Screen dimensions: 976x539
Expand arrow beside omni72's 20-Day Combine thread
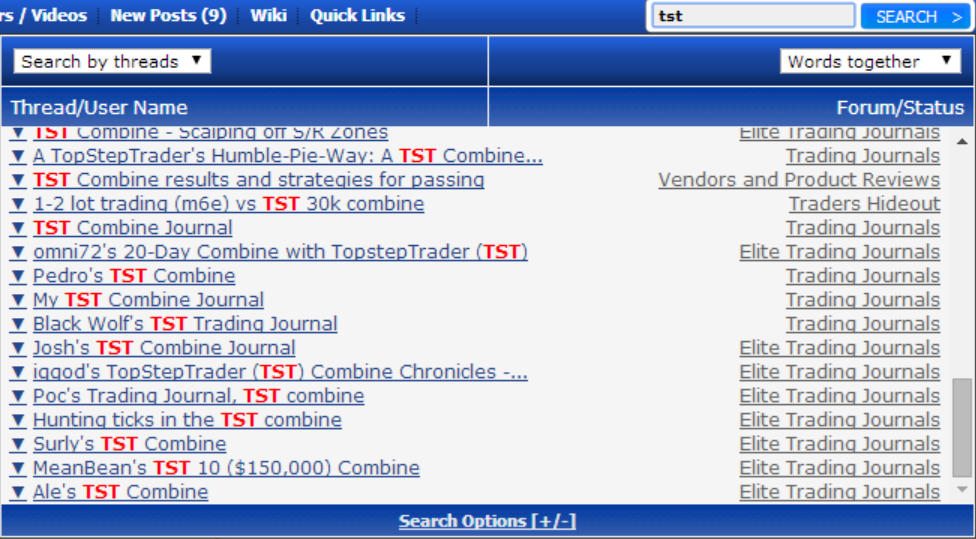click(17, 252)
